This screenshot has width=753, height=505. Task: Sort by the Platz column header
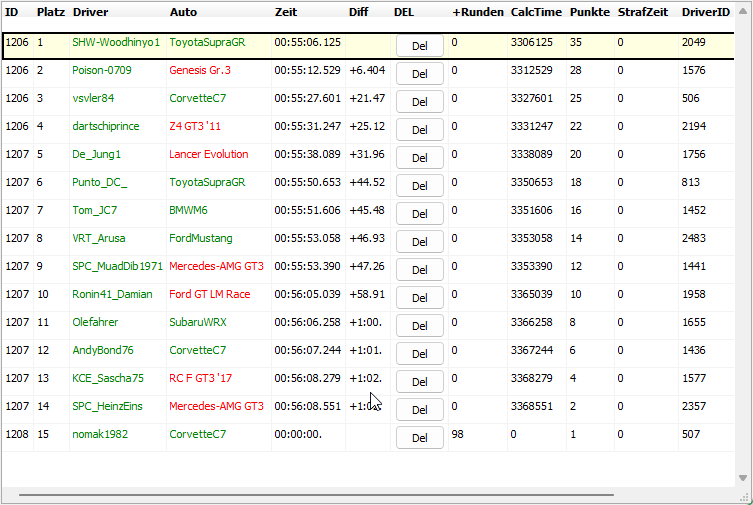coord(51,12)
